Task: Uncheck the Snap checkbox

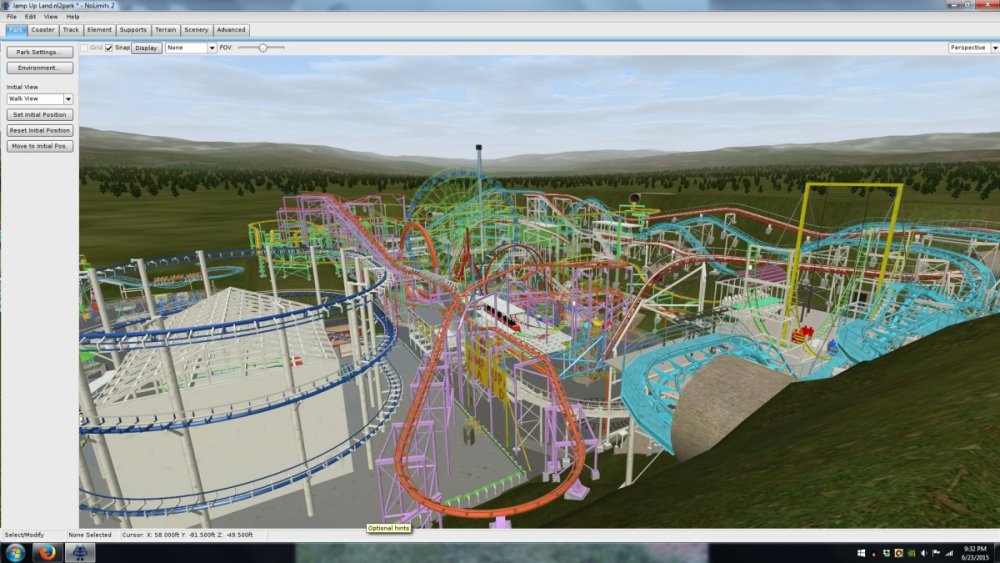Action: 109,47
